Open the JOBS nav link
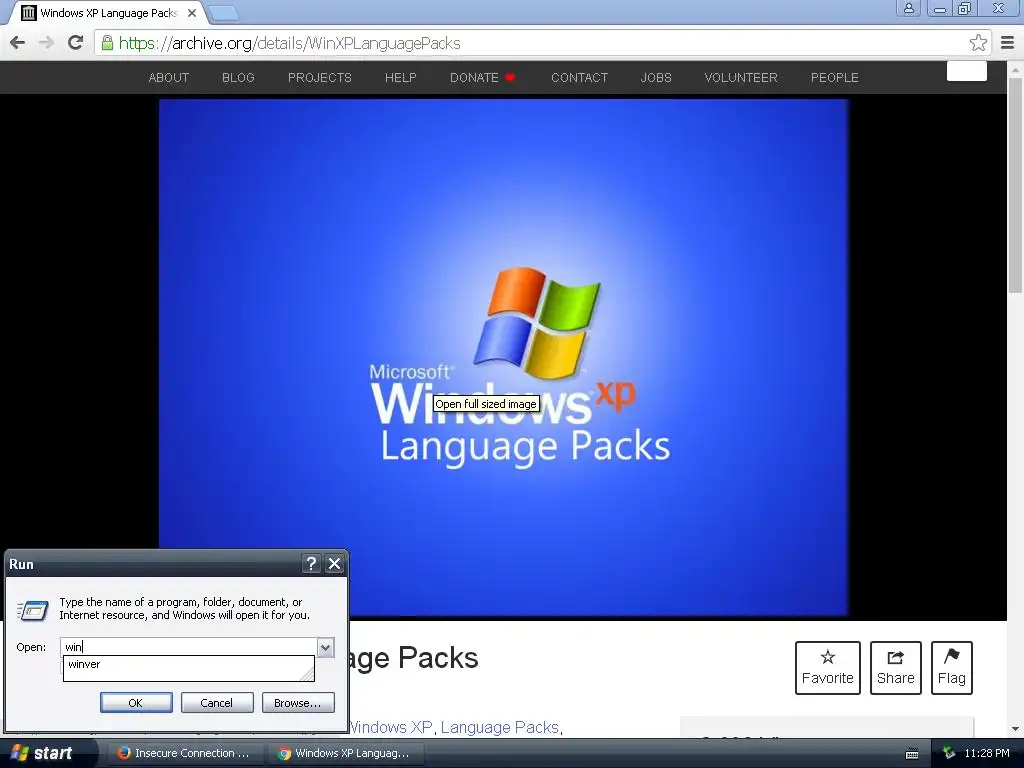Screen dimensions: 1024x768 [656, 78]
